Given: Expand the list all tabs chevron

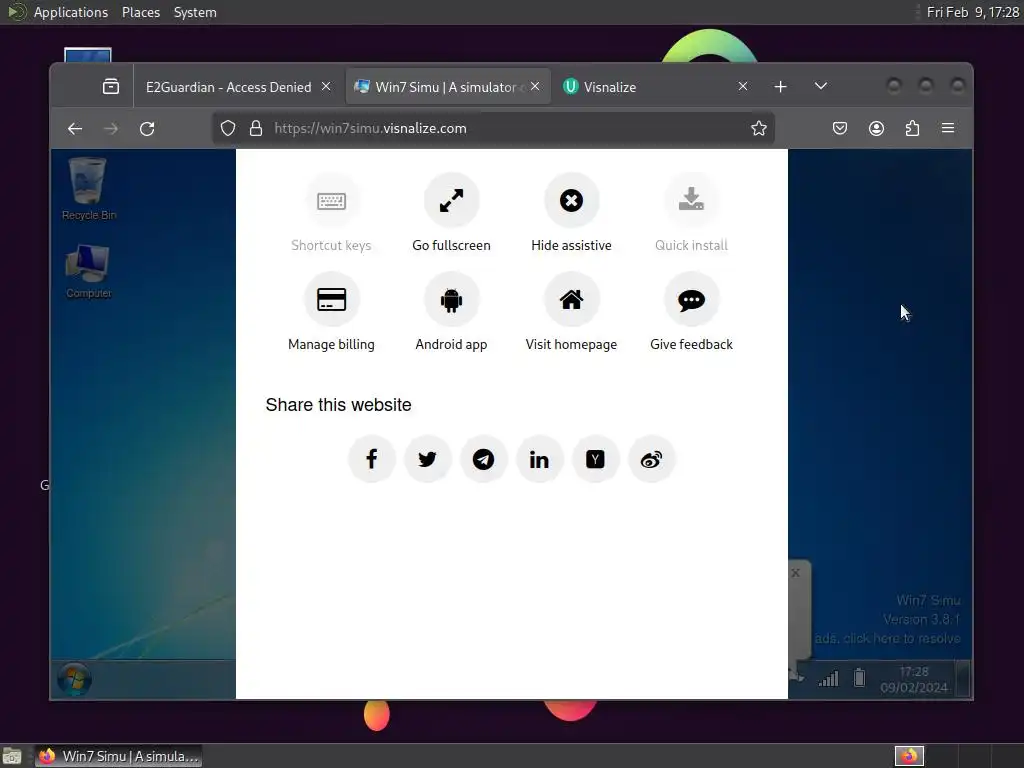Looking at the screenshot, I should point(821,86).
